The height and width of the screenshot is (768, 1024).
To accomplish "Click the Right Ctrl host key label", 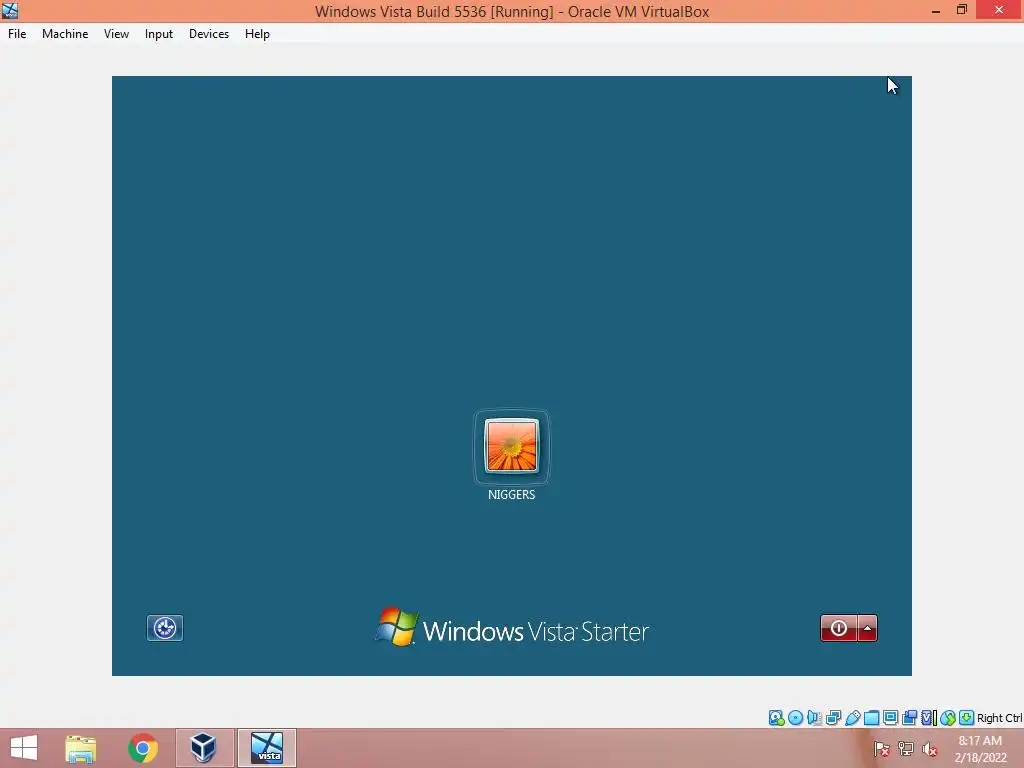I will click(x=999, y=718).
